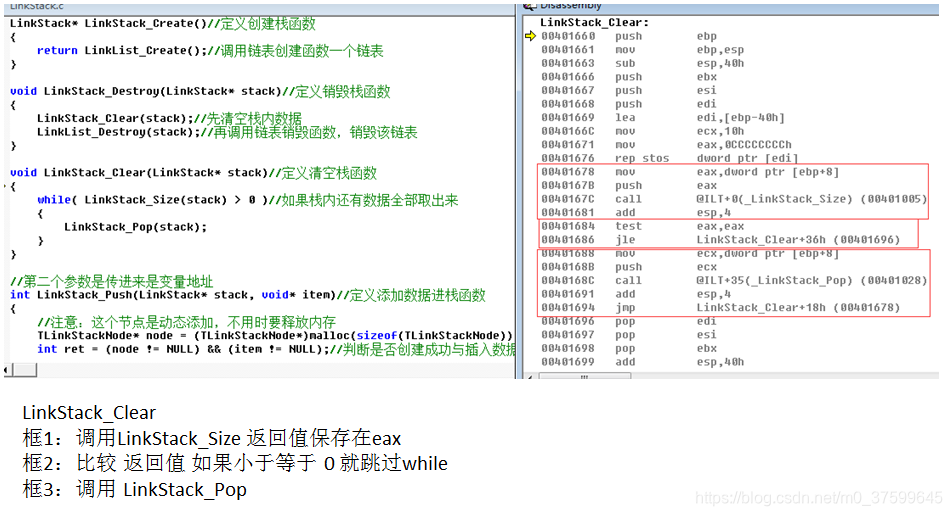This screenshot has height=516, width=952.
Task: Click disassembly row '00401694 jmp LinkStack_Clear+18h'
Action: [721, 308]
